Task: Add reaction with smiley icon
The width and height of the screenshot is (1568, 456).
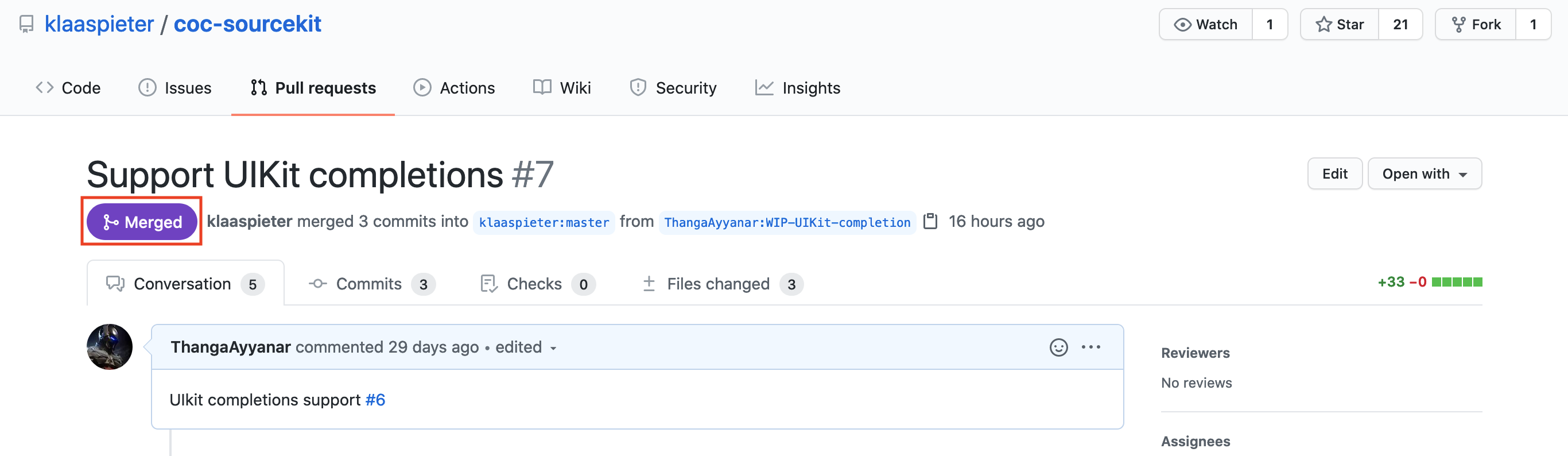Action: coord(1058,347)
